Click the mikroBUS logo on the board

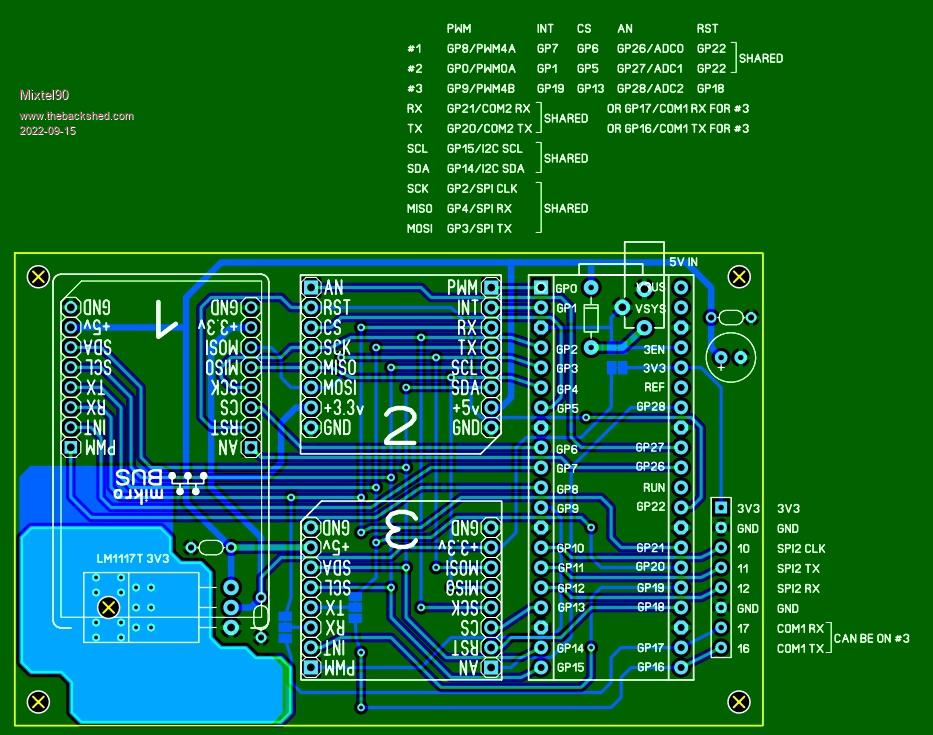158,484
